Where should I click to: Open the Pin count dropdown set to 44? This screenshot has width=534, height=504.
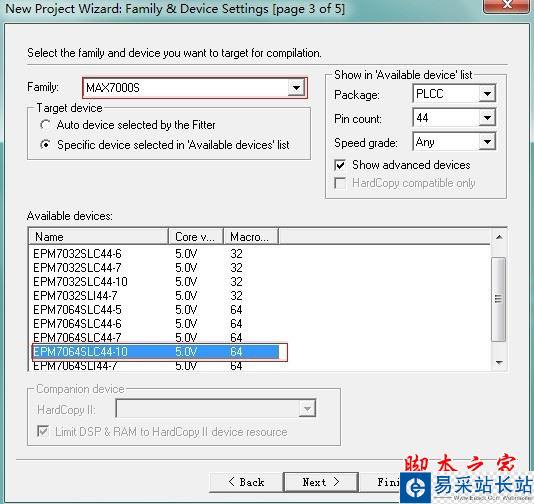pyautogui.click(x=454, y=118)
